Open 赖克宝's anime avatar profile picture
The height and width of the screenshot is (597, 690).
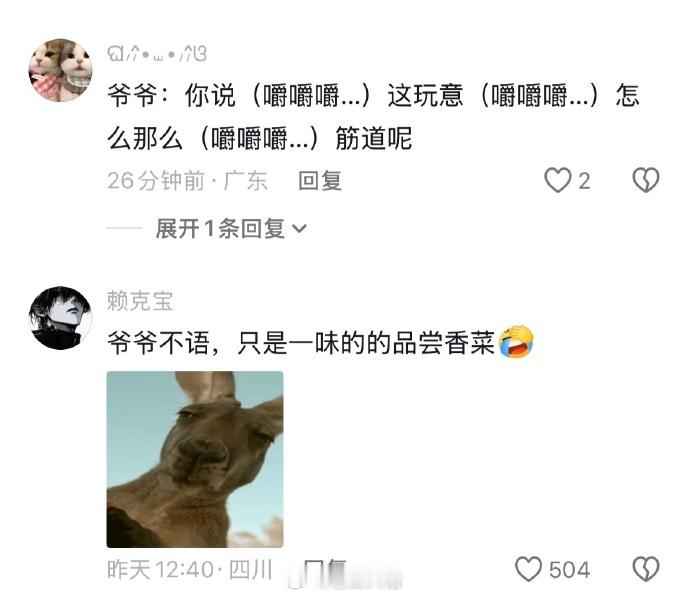60,318
